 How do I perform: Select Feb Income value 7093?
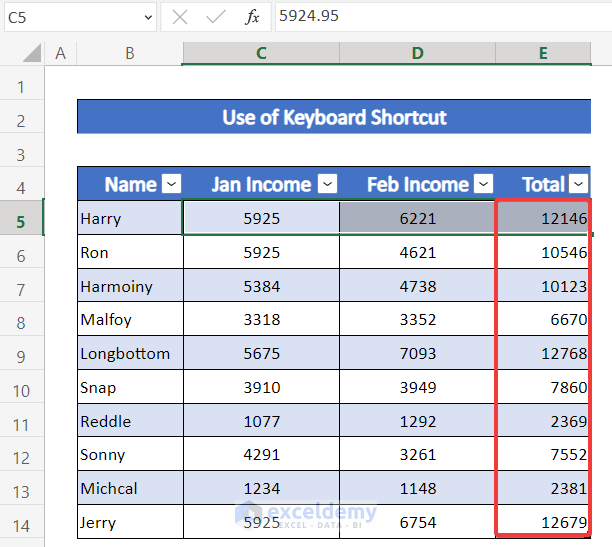point(417,354)
